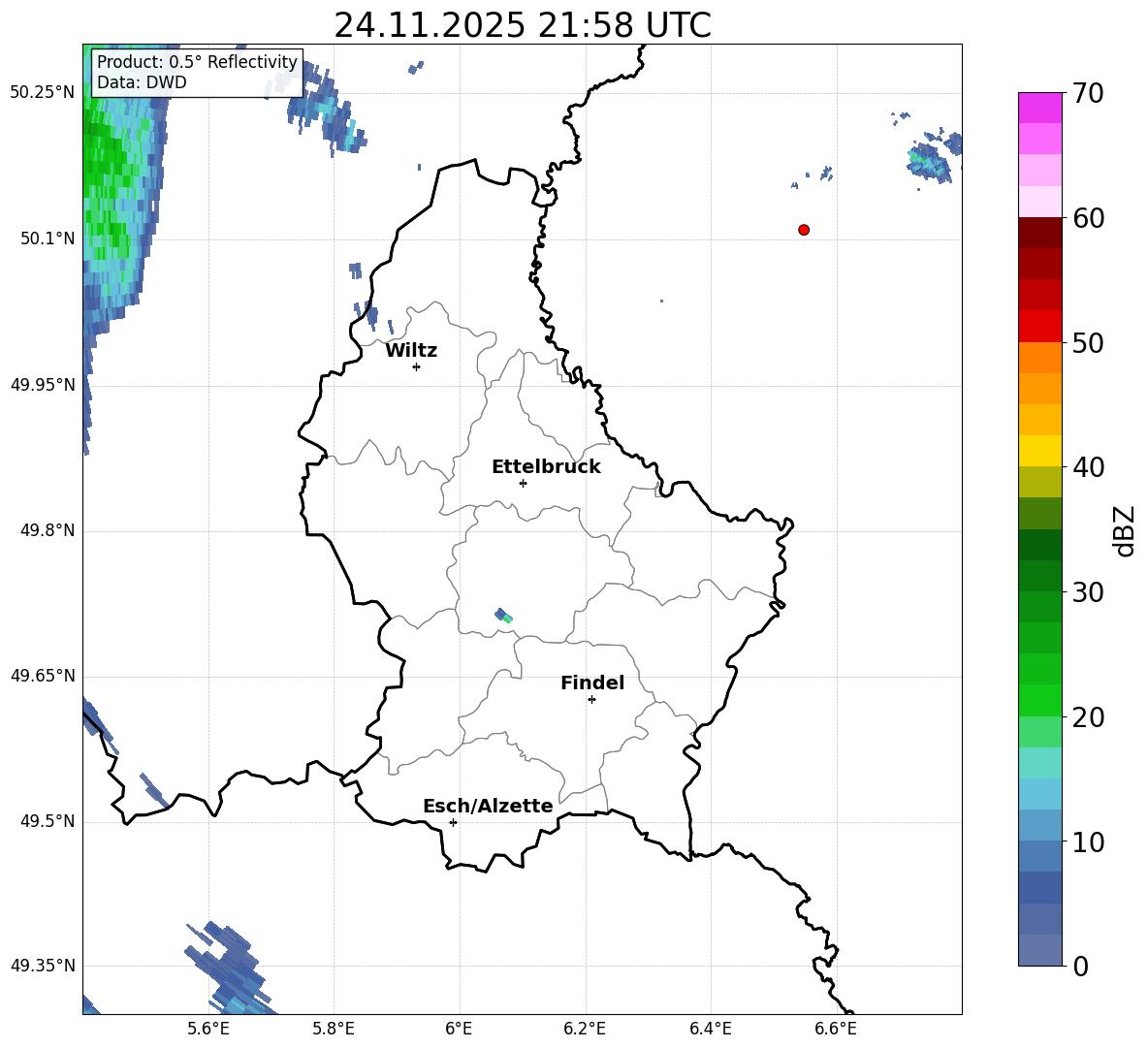Click the colorbar tick label 20

(x=1087, y=717)
